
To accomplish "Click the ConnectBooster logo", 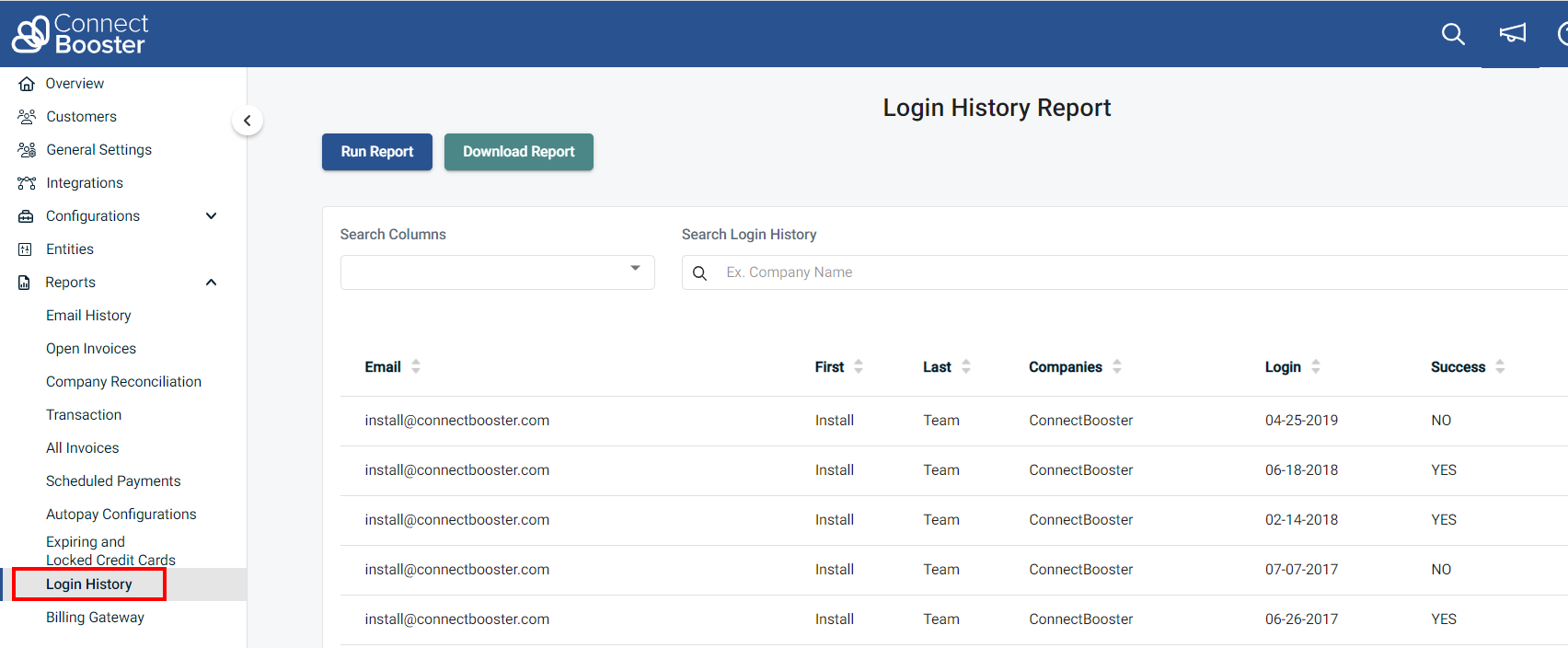I will (x=79, y=34).
